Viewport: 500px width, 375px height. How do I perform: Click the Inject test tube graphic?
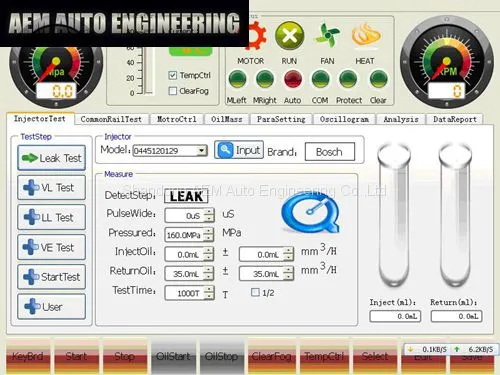[x=394, y=215]
